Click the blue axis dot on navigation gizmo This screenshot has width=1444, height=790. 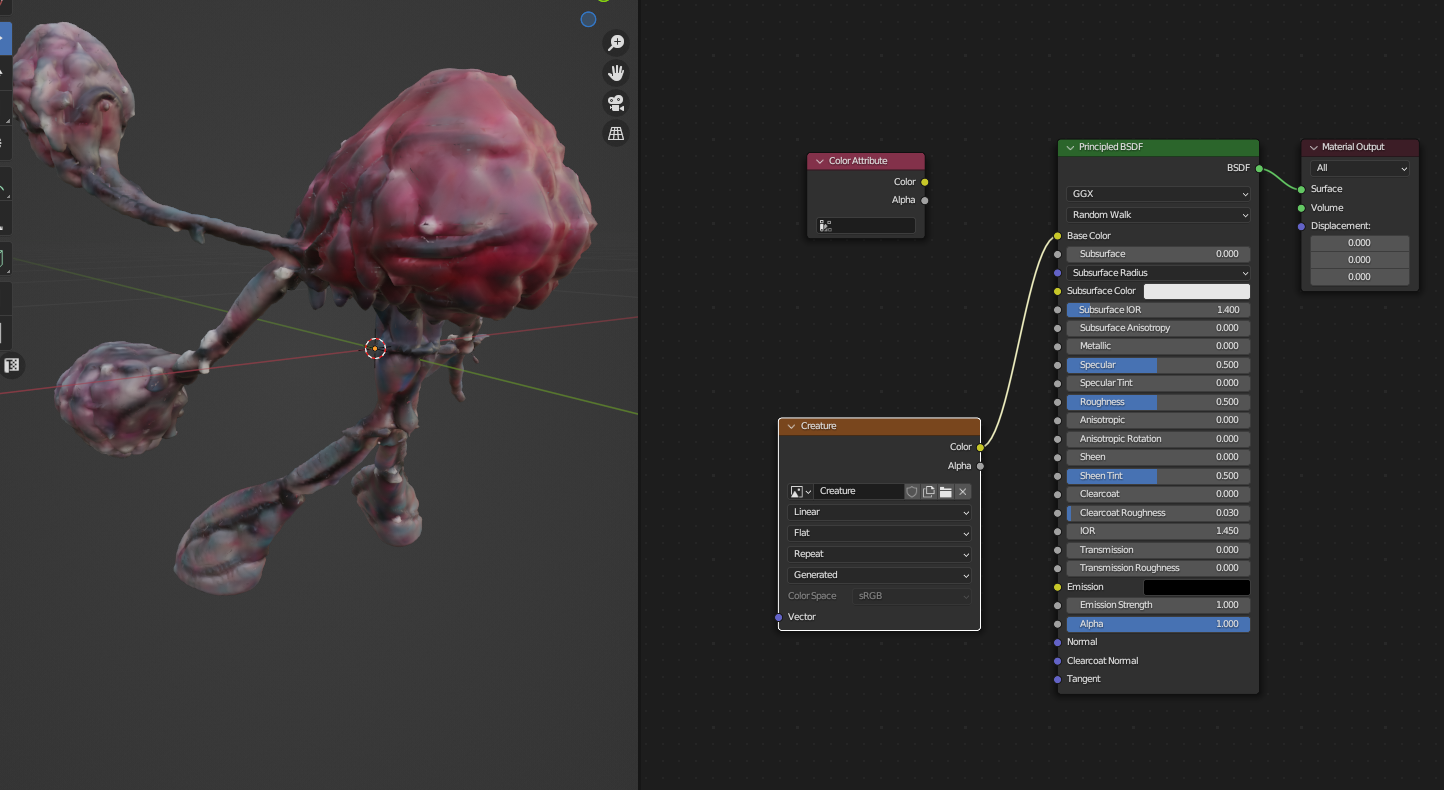(x=588, y=19)
